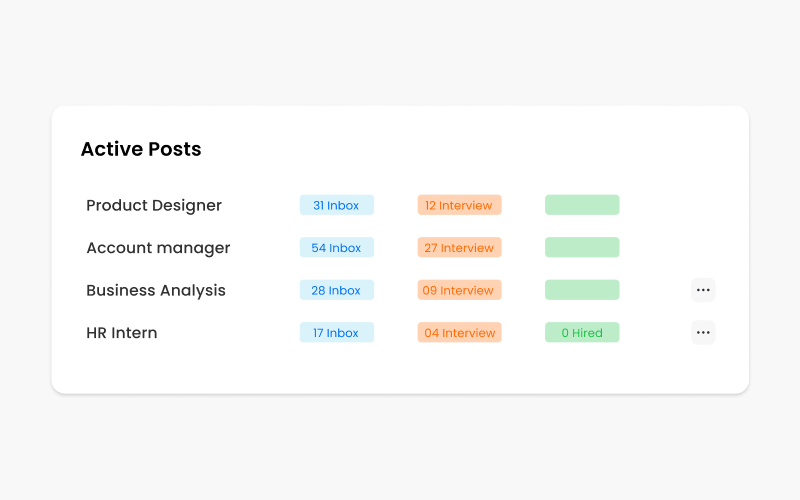Click the Active Posts heading
800x500 pixels.
[141, 149]
